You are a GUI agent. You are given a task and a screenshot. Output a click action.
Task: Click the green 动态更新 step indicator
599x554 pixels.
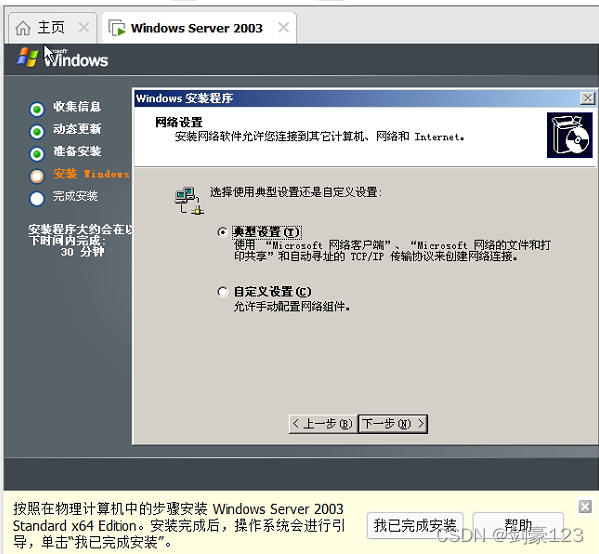(x=37, y=132)
